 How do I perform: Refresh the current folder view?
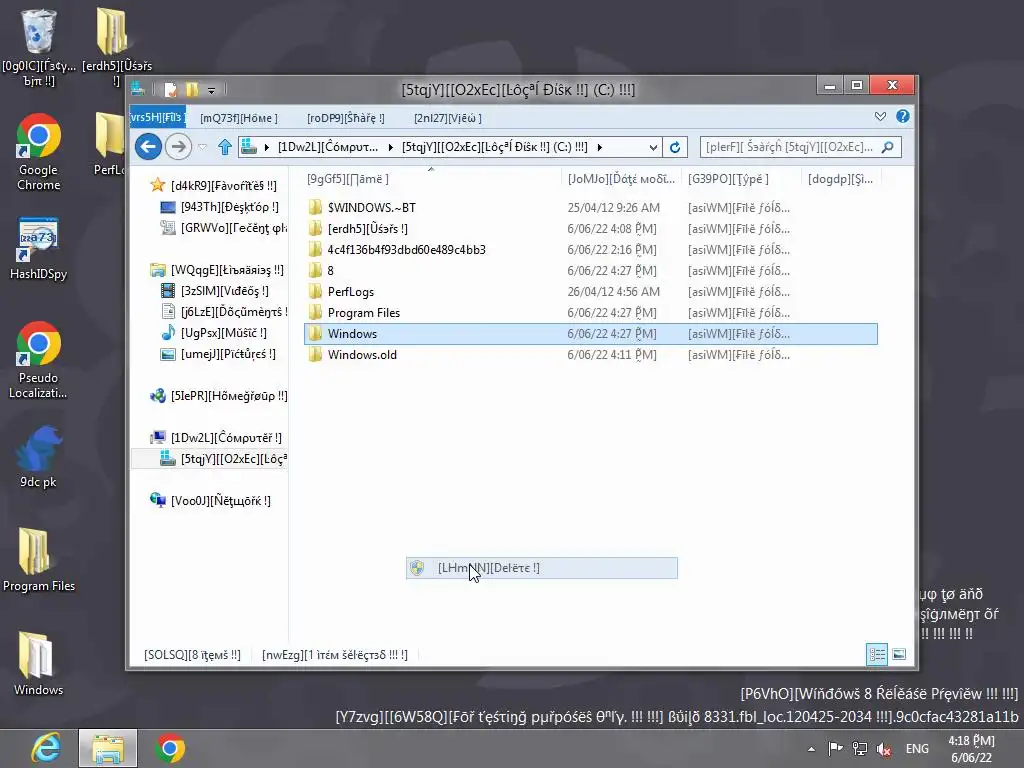tap(675, 147)
